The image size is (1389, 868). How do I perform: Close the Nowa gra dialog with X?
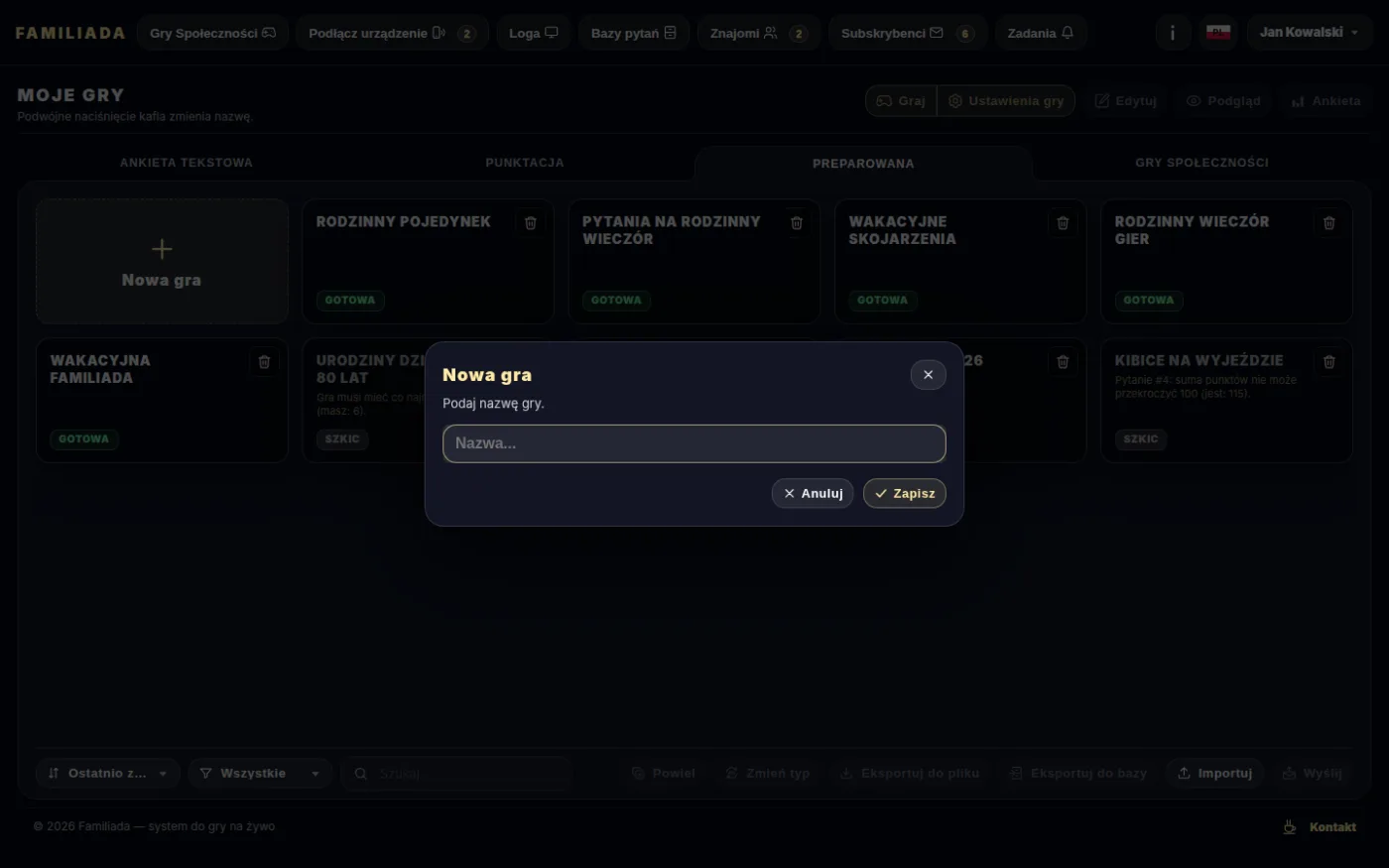[x=928, y=375]
